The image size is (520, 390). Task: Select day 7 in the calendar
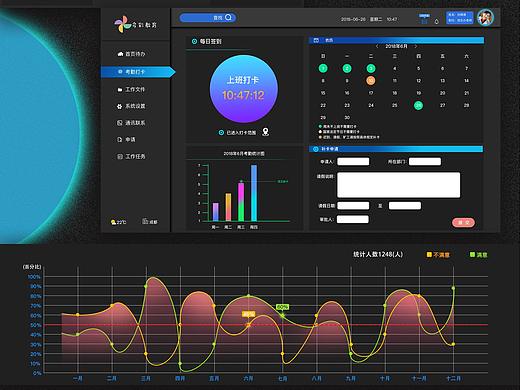pos(466,68)
